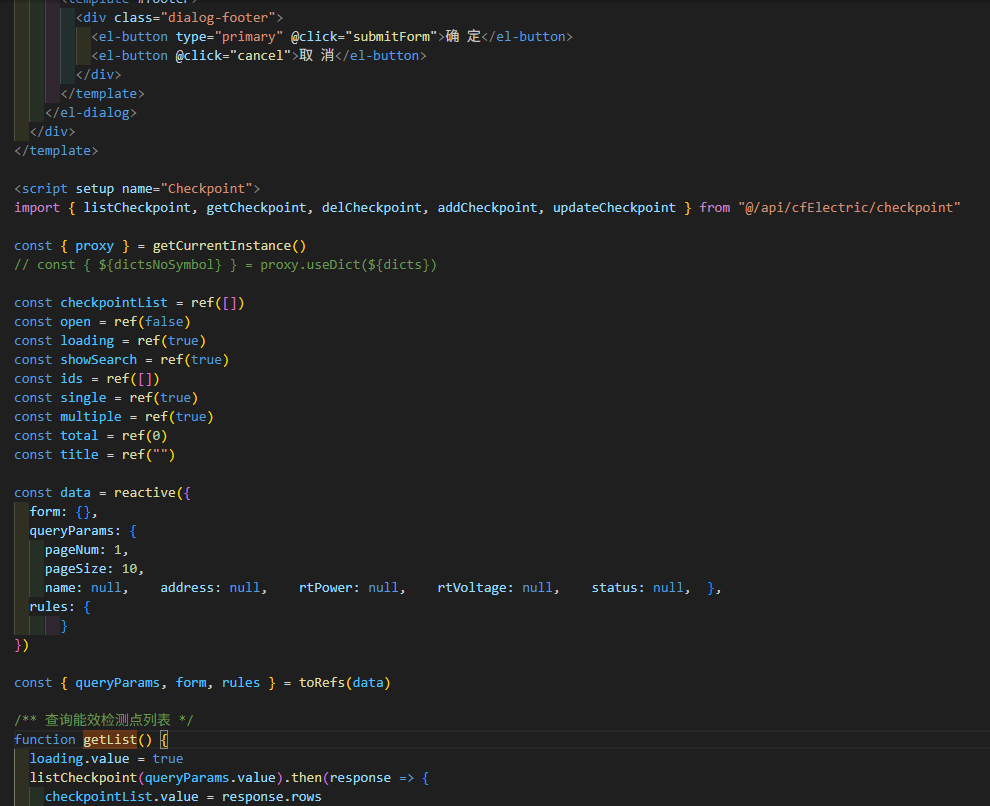Click the total variable declaration
This screenshot has height=806, width=990.
[x=79, y=436]
